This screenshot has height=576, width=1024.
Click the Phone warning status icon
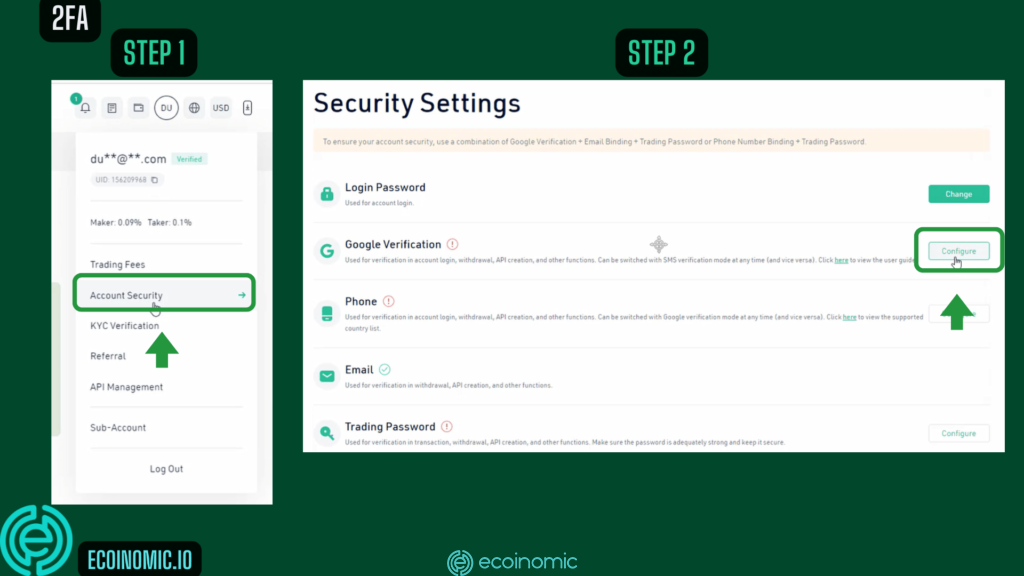tap(389, 301)
